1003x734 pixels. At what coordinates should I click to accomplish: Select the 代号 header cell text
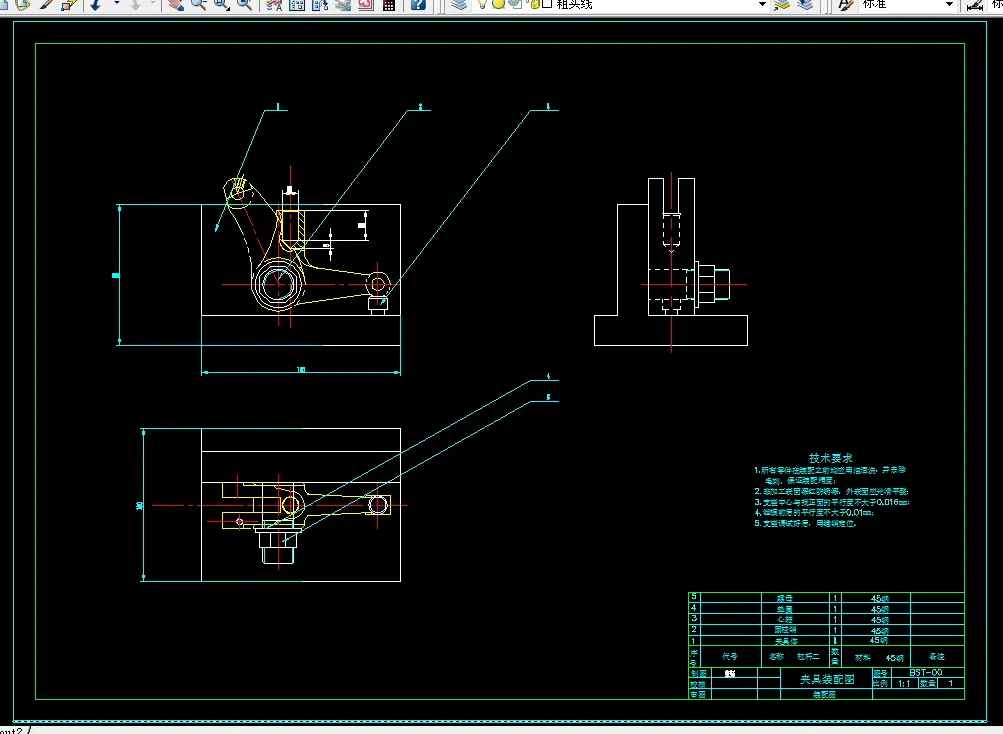point(730,657)
